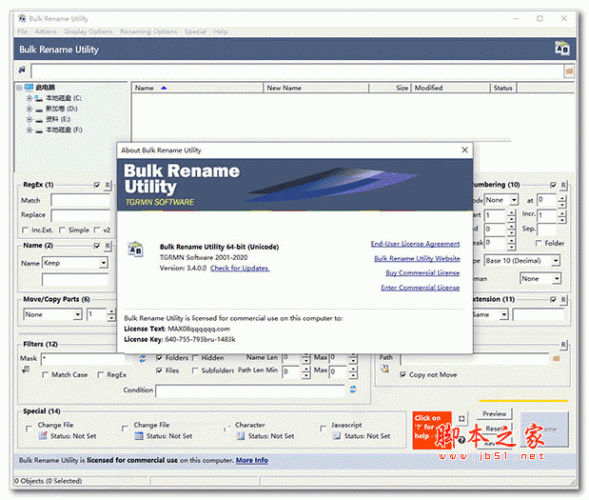Increment the Numbering at value stepper
The width and height of the screenshot is (589, 500).
point(562,197)
